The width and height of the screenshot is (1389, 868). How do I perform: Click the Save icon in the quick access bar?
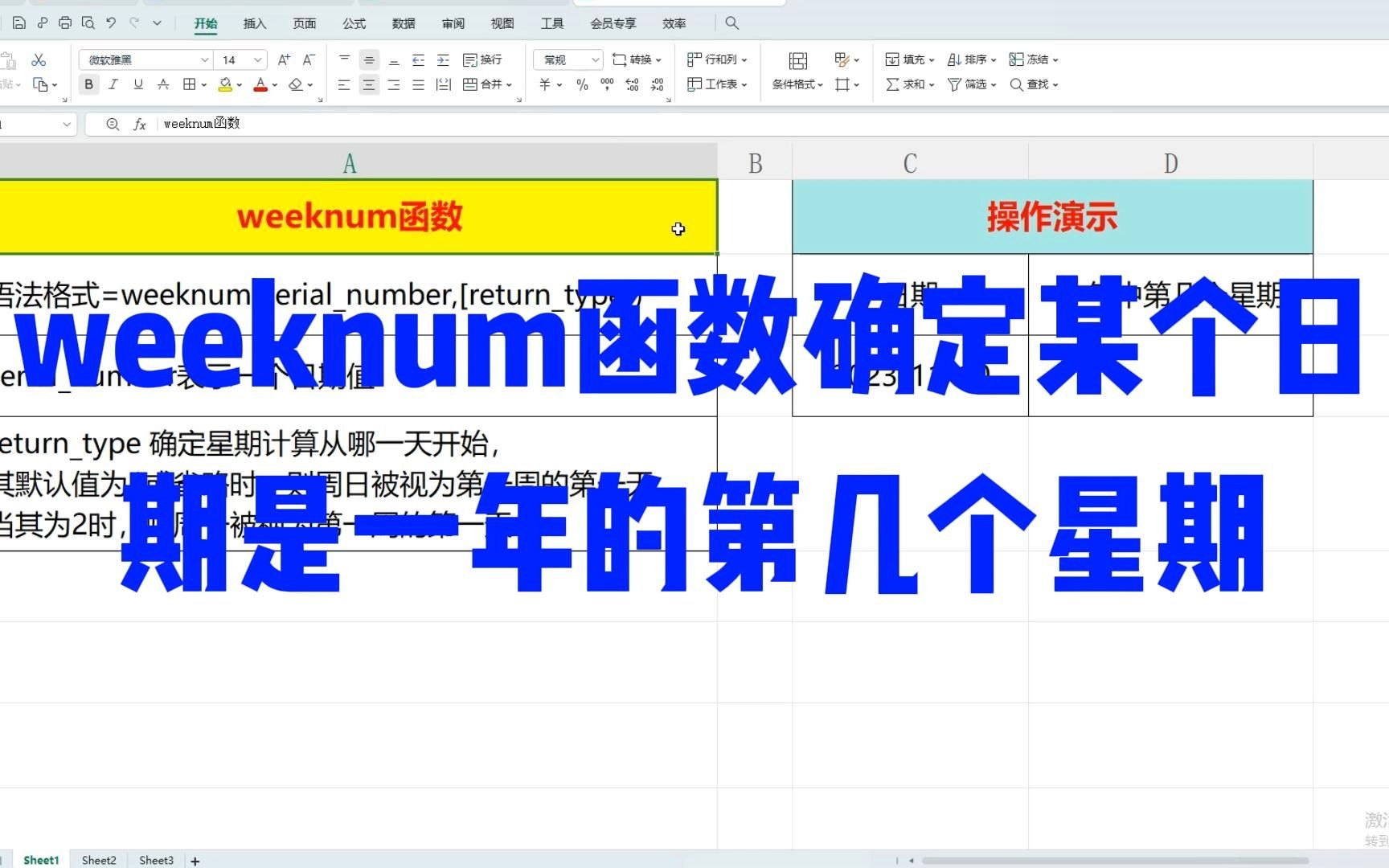click(19, 23)
